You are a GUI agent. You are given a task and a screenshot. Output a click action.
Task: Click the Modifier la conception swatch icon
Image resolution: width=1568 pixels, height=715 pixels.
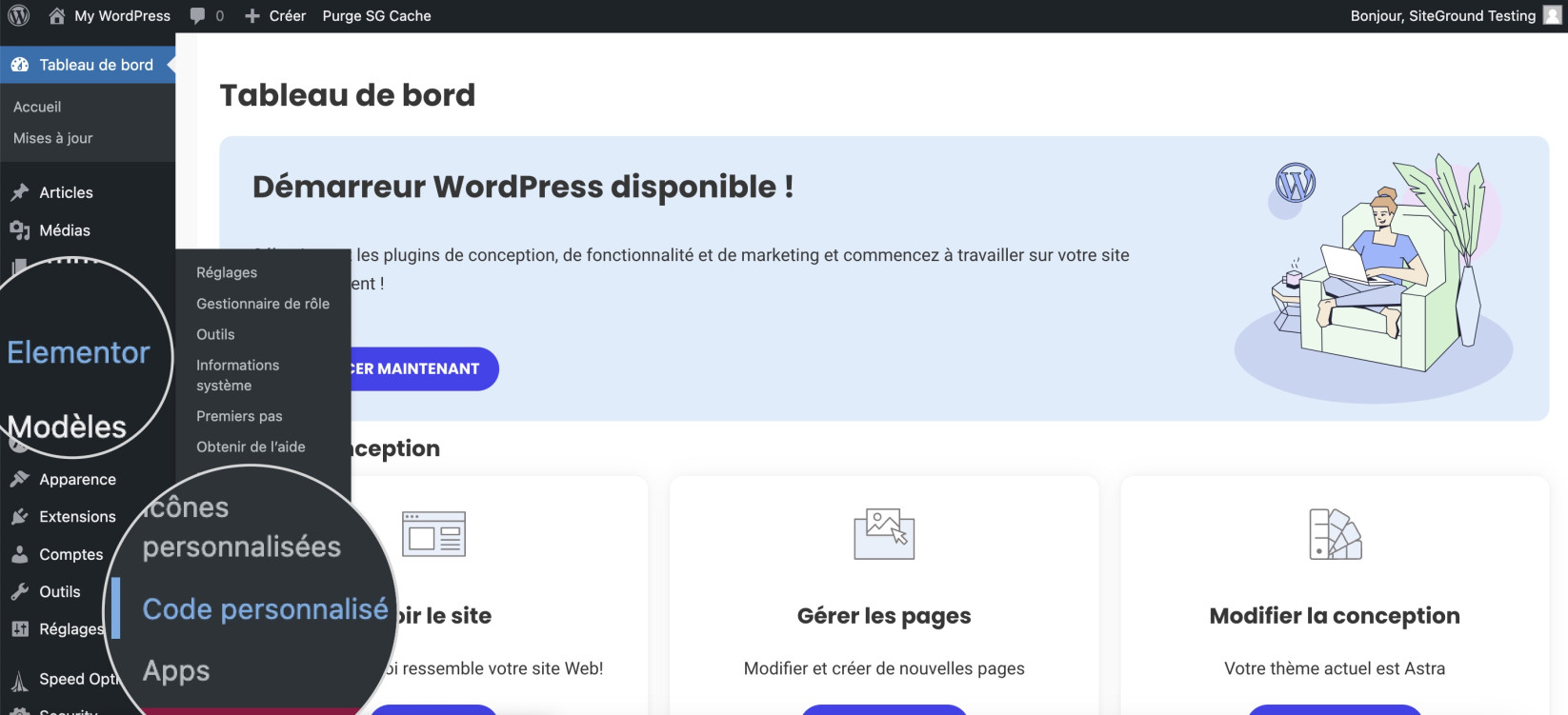click(1335, 534)
